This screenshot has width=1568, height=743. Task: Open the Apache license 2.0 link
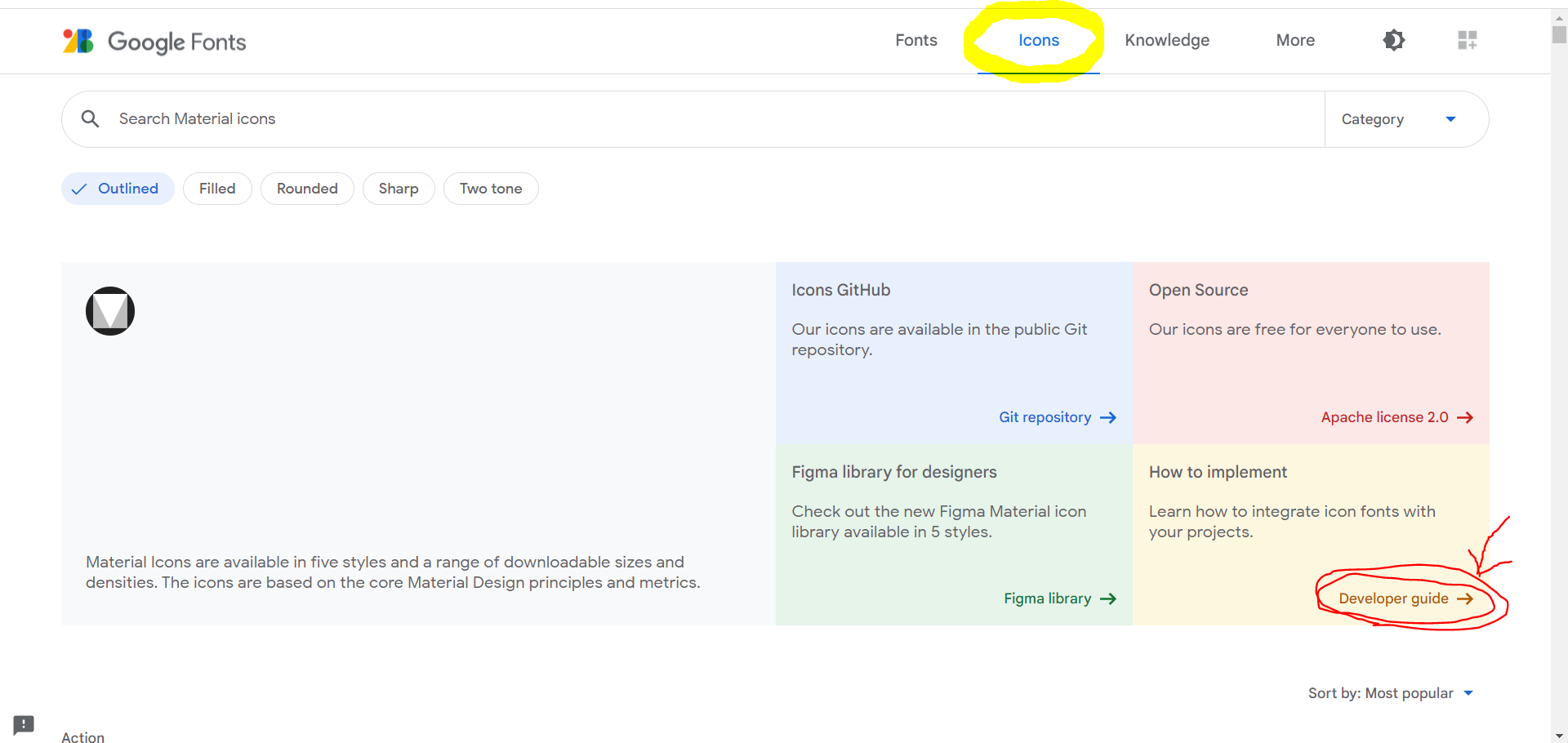[1397, 417]
